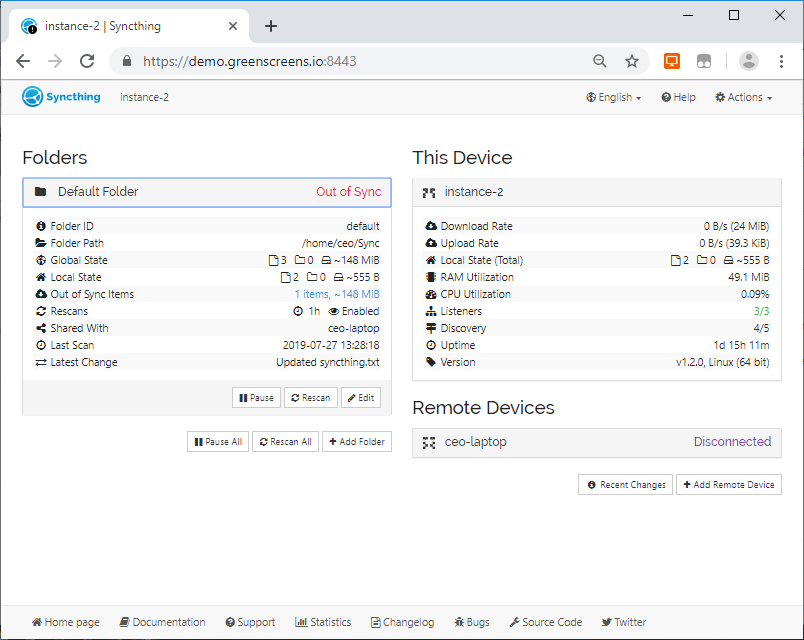The height and width of the screenshot is (640, 804).
Task: Click the Syncthing logo icon
Action: 32,96
